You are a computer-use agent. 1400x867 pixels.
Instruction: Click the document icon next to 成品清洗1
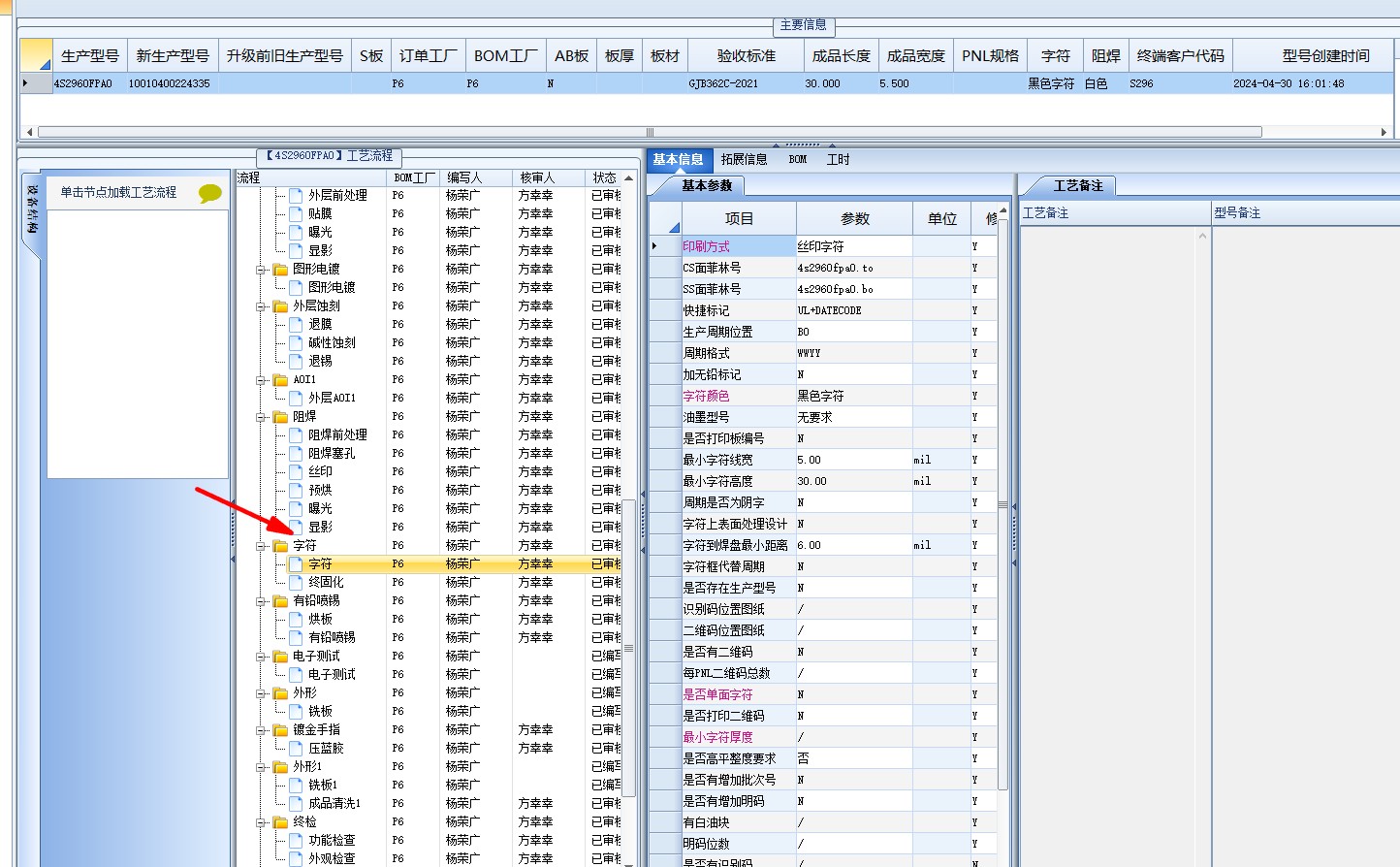click(x=296, y=803)
